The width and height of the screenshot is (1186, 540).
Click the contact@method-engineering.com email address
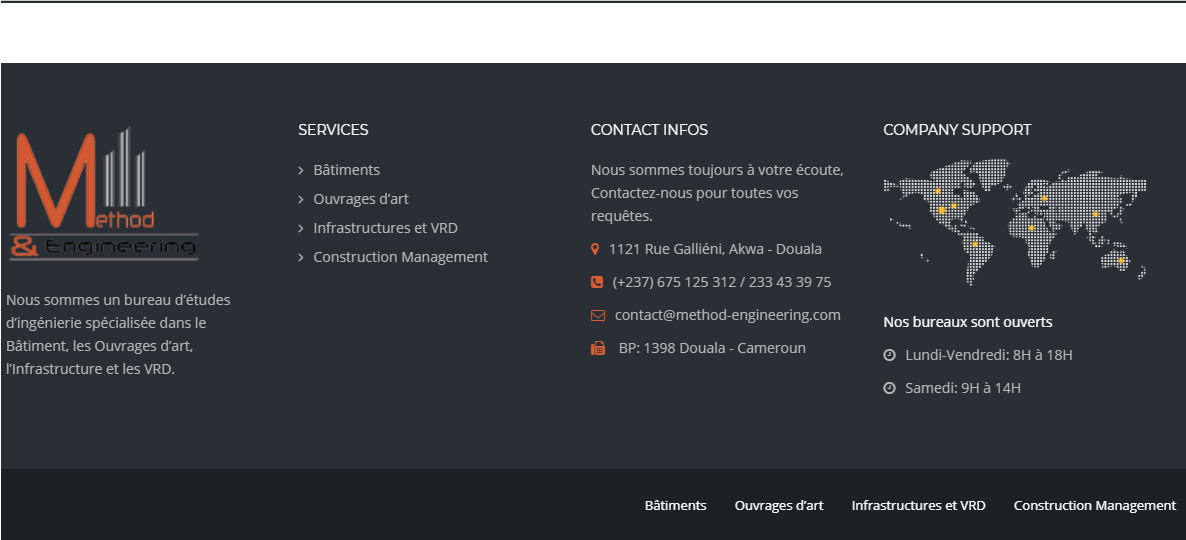[727, 315]
